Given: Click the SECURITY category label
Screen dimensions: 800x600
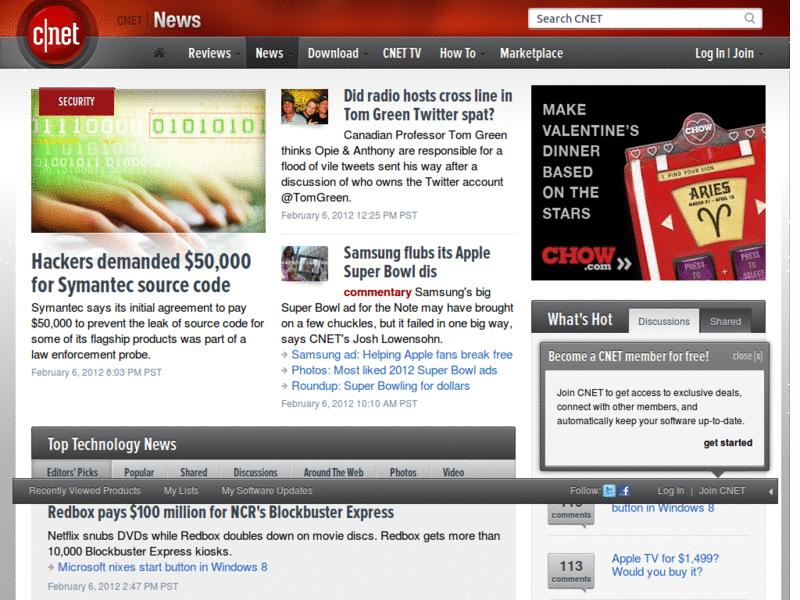Looking at the screenshot, I should point(77,102).
